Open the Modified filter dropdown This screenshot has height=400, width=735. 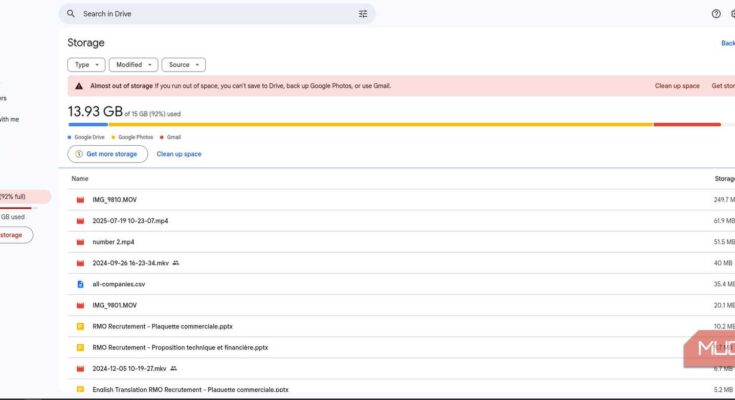[x=134, y=65]
